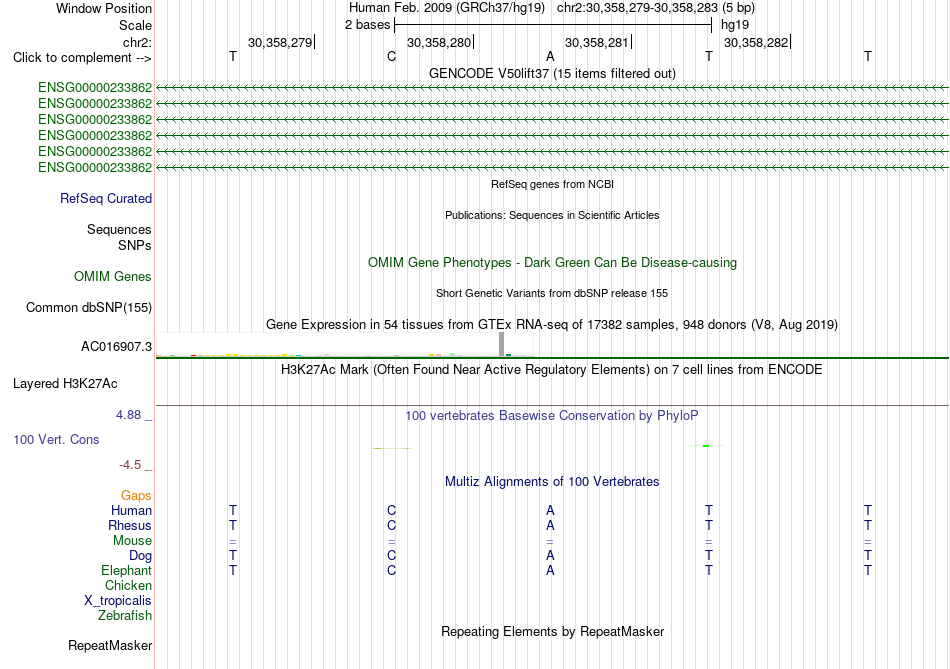The width and height of the screenshot is (950, 669).
Task: Click the chr2:30,358,279-30,358,283 (5 bp) position text
Action: coord(656,8)
